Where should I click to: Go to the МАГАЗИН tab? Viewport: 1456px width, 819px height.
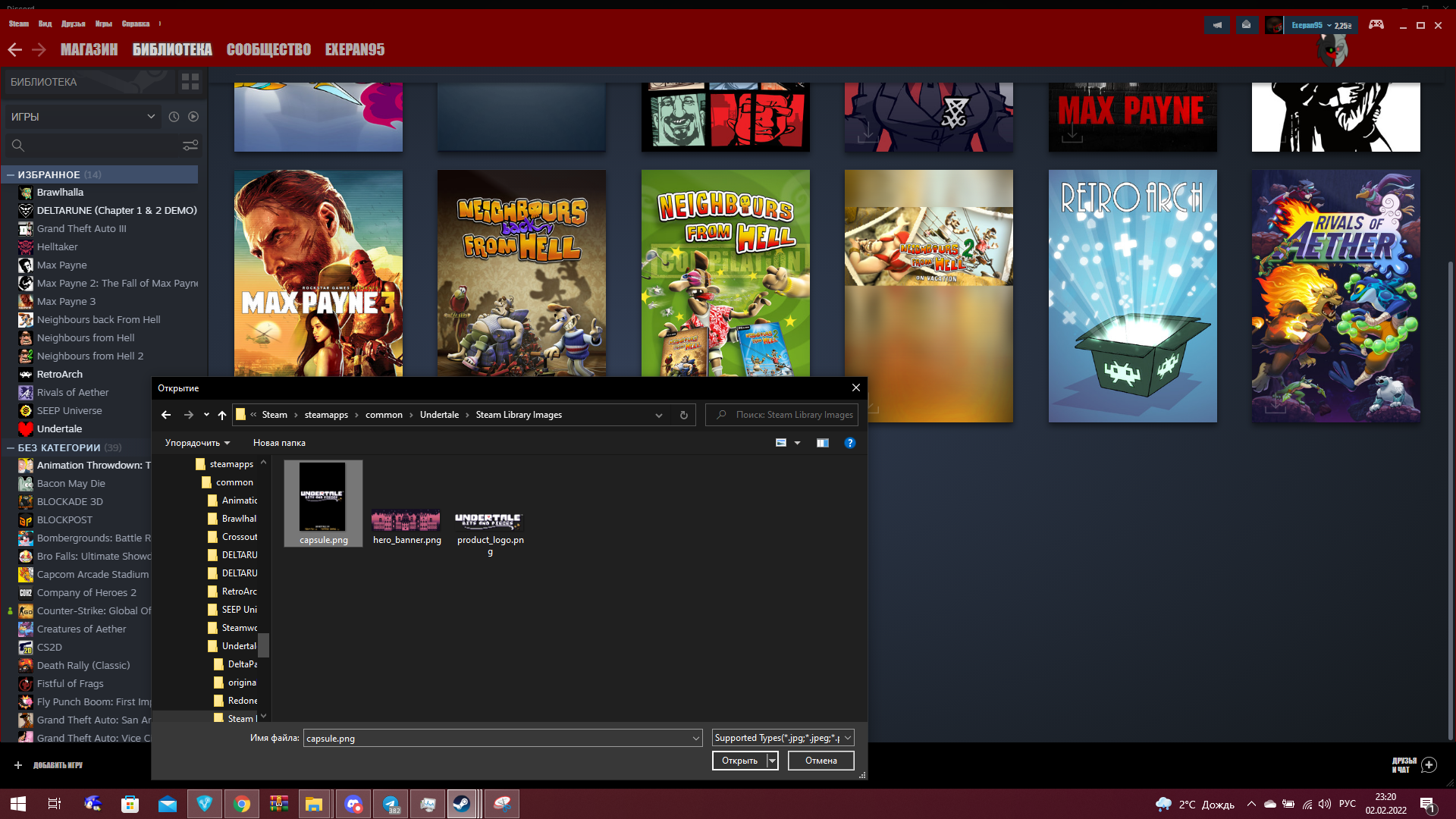point(89,49)
